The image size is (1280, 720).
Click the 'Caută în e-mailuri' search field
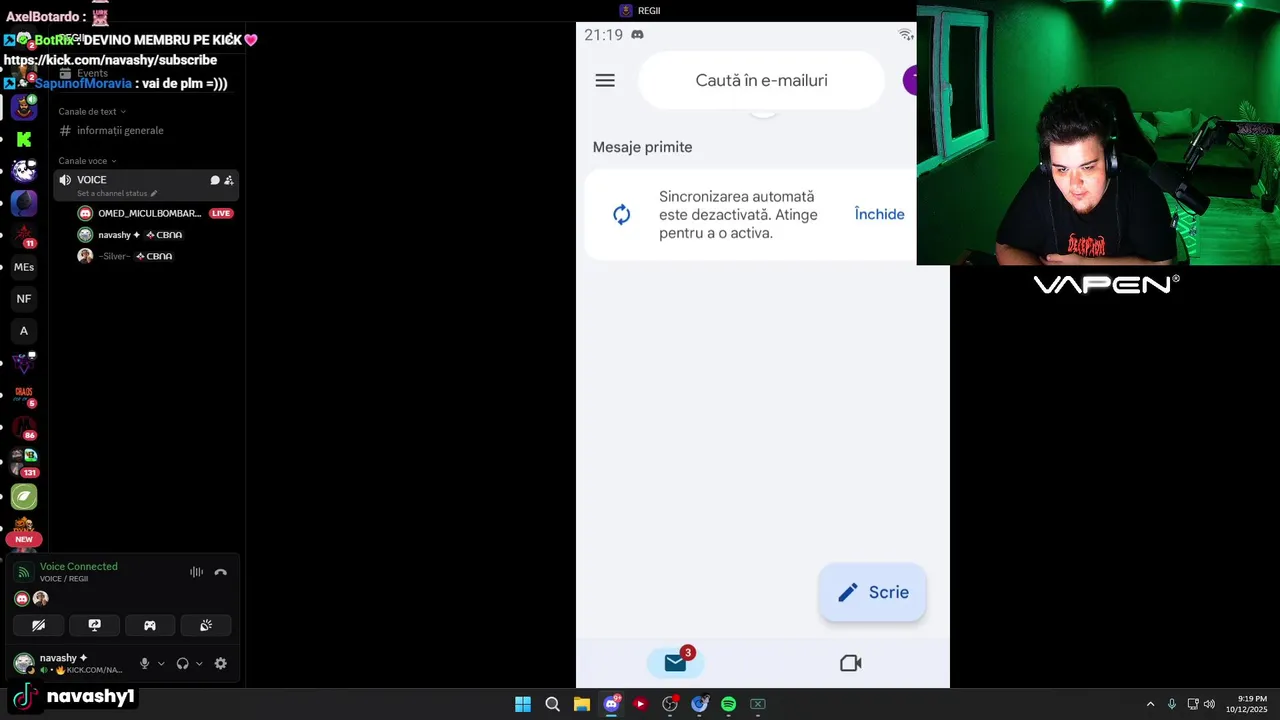pyautogui.click(x=761, y=81)
